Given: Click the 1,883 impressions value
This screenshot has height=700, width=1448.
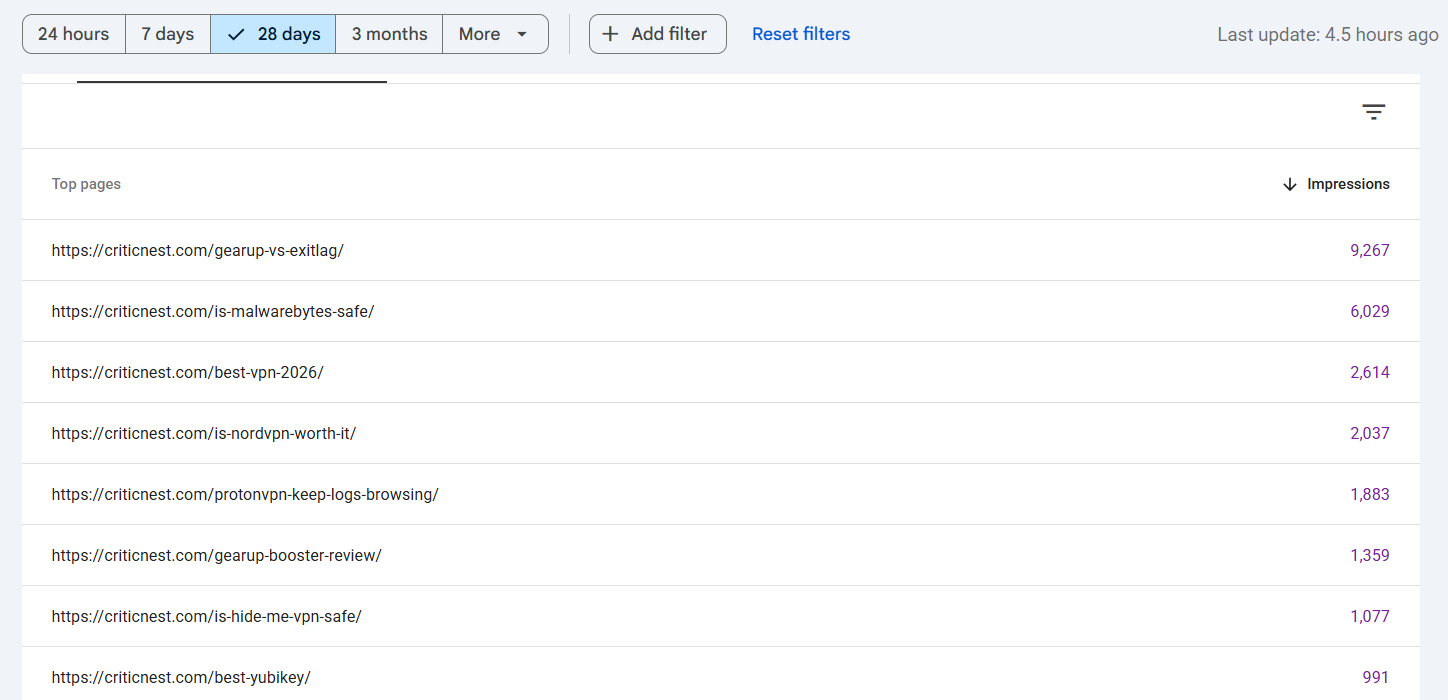Looking at the screenshot, I should click(x=1370, y=494).
